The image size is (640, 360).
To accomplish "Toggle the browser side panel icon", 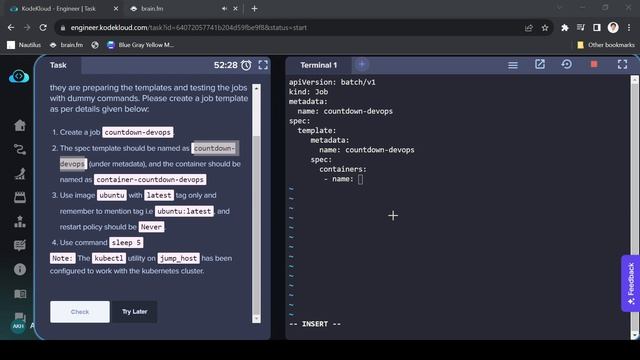I will point(596,27).
